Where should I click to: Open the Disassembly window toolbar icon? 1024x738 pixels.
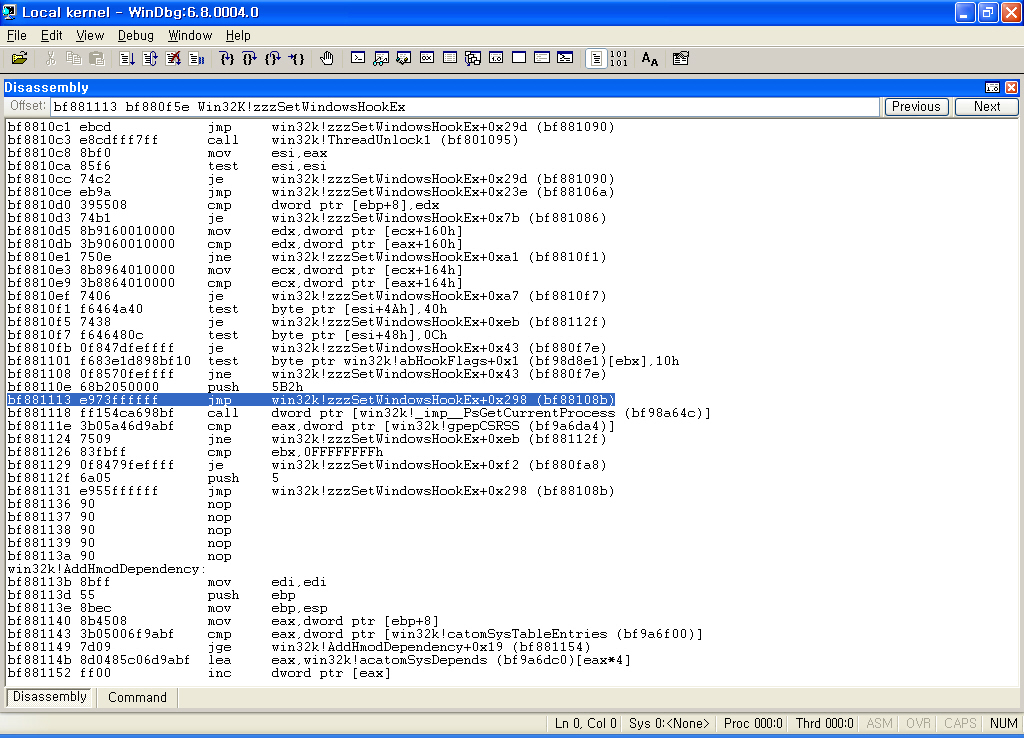tap(496, 59)
